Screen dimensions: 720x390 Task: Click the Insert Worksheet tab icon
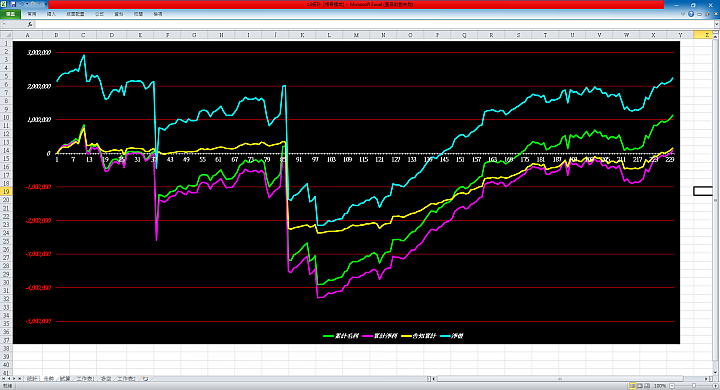tap(145, 379)
